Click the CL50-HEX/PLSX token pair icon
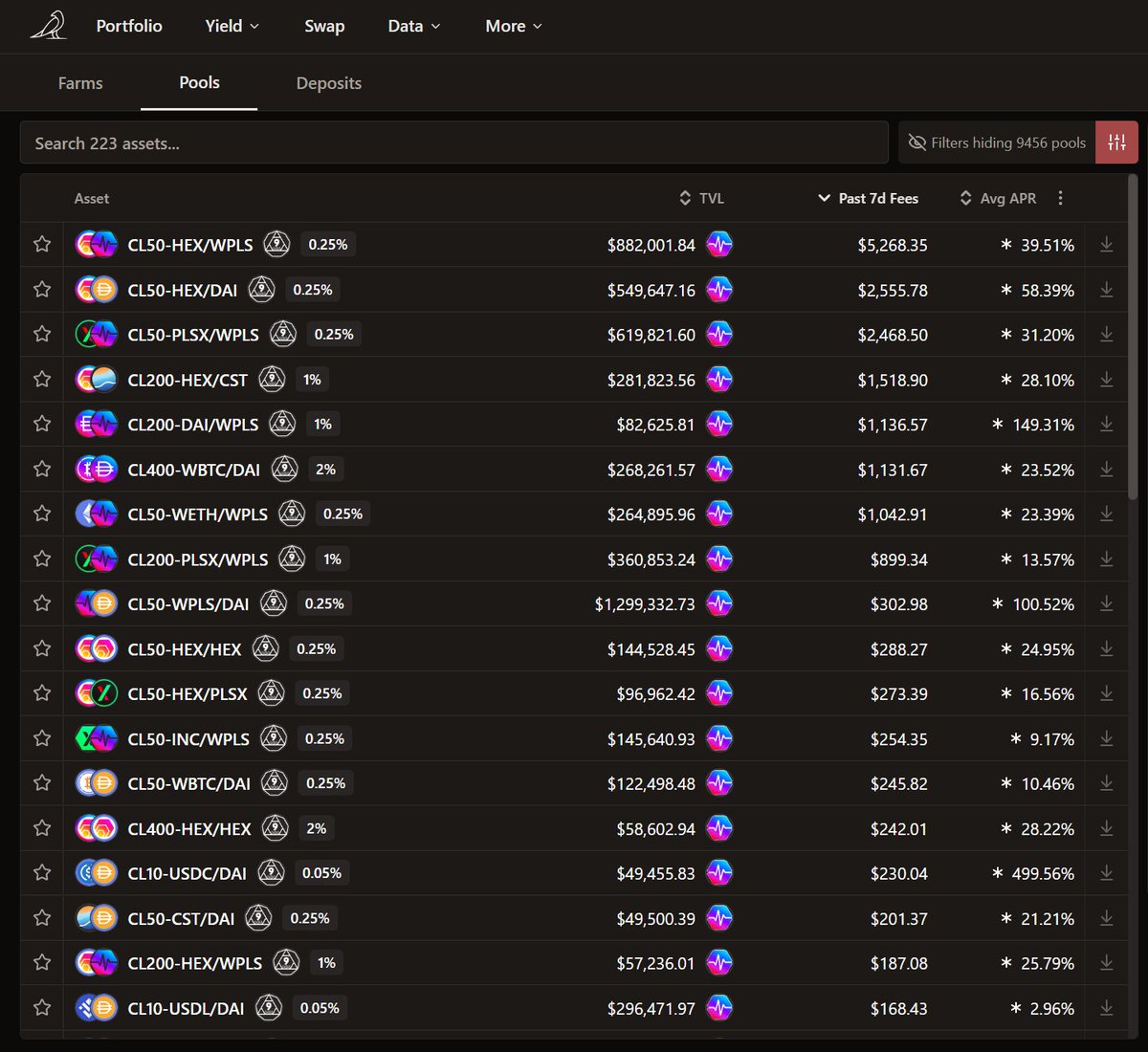 click(x=97, y=694)
